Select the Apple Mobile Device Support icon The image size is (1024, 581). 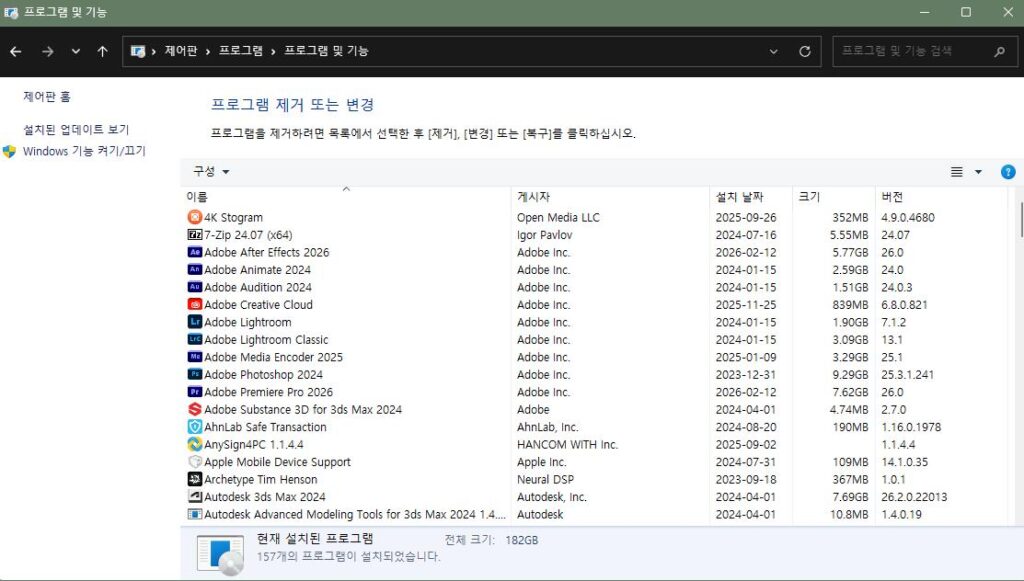pos(195,462)
